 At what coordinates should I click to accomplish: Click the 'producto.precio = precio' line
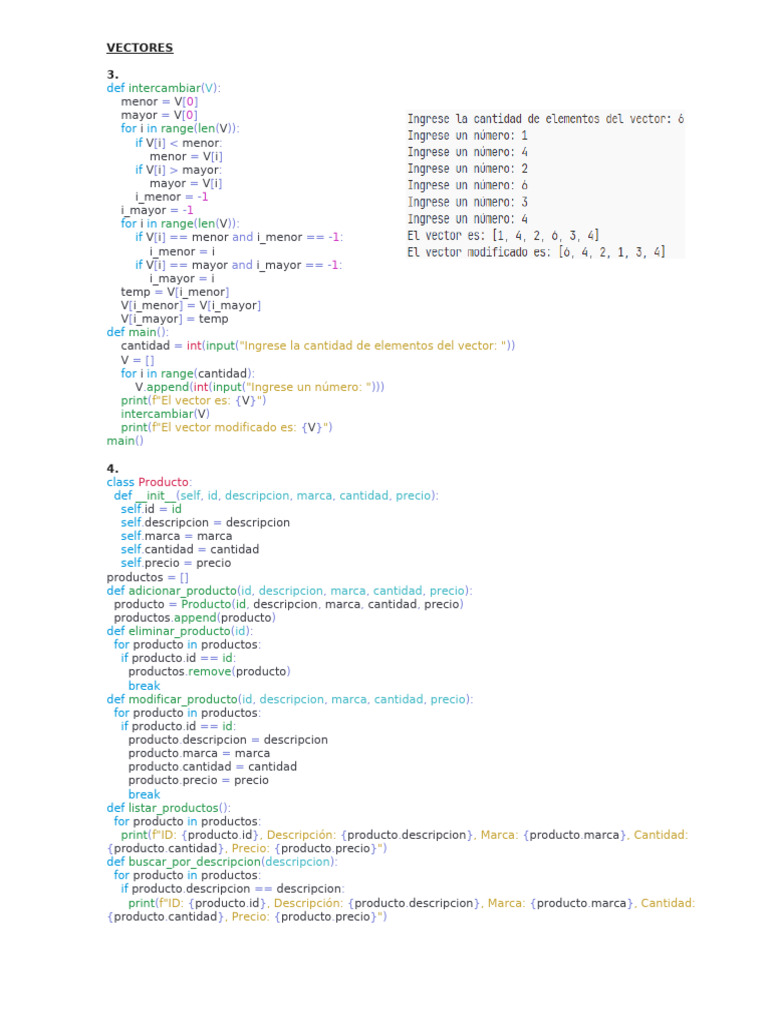tap(199, 780)
